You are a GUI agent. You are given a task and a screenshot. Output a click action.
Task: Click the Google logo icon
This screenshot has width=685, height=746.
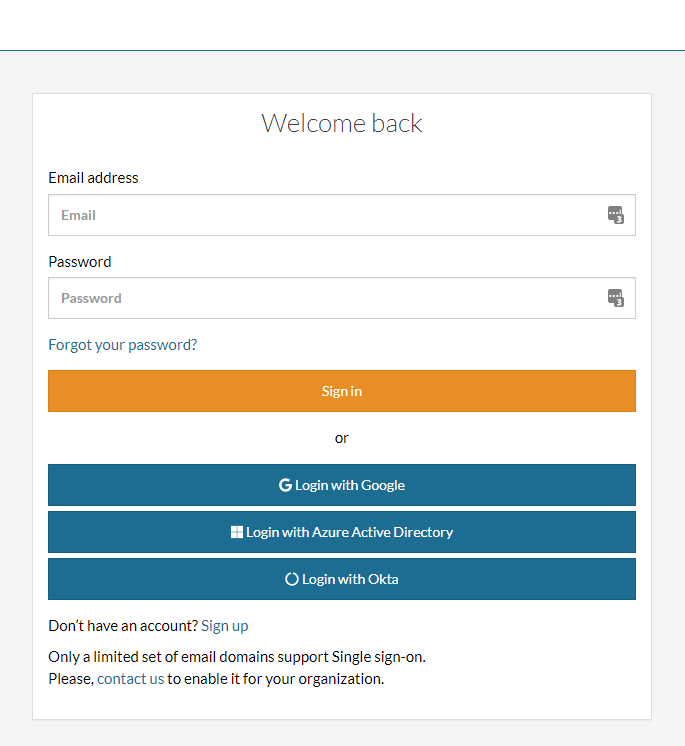[x=285, y=485]
